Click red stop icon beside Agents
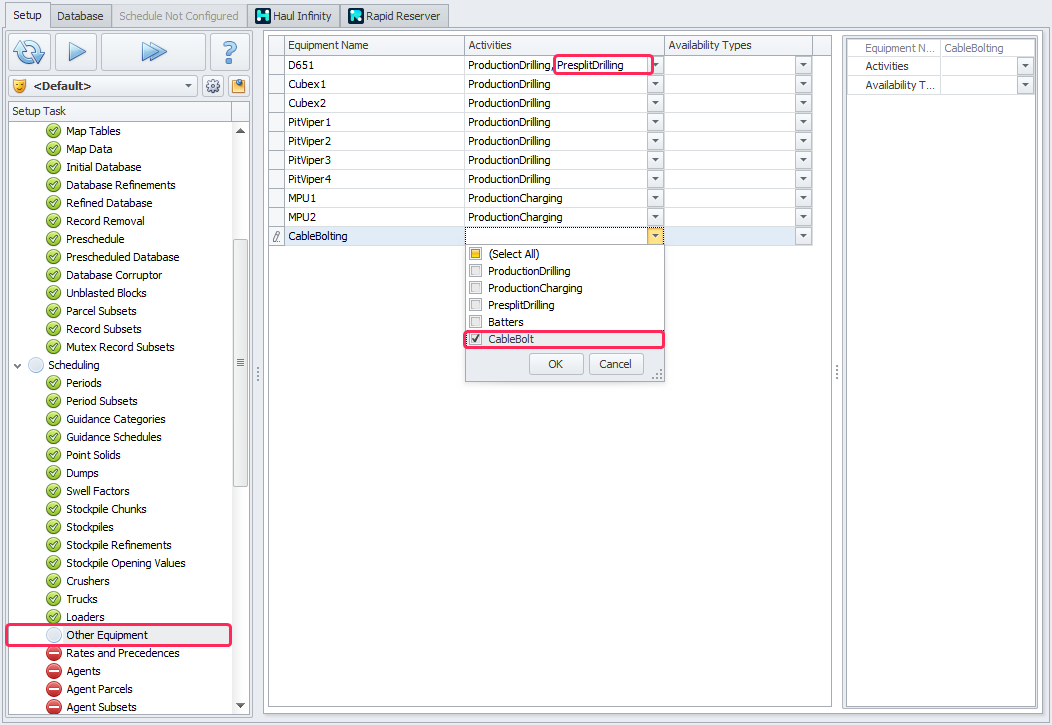This screenshot has width=1052, height=725. [54, 671]
